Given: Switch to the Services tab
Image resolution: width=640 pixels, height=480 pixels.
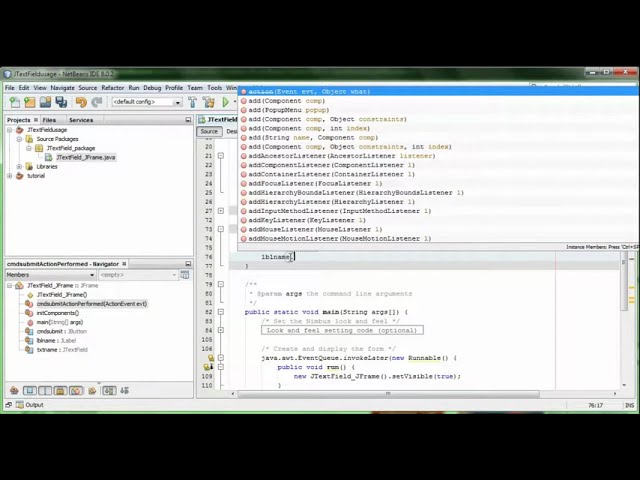Looking at the screenshot, I should coord(81,120).
